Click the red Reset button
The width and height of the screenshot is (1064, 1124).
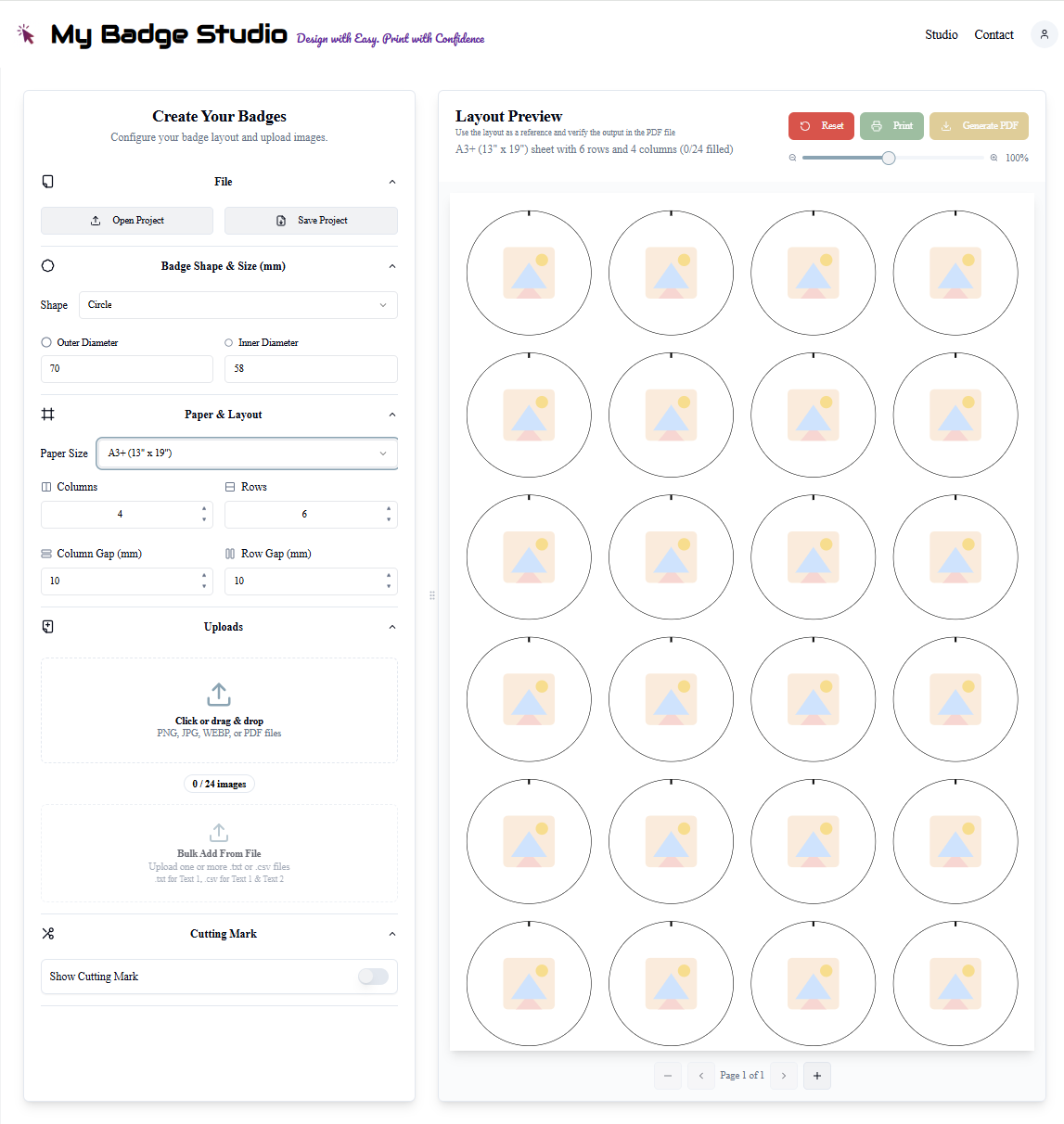click(x=821, y=126)
